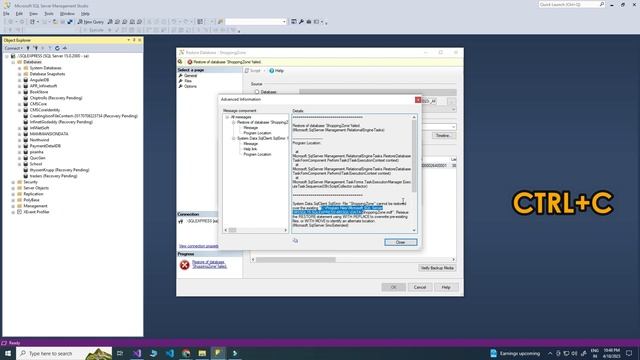This screenshot has width=640, height=360.
Task: Open File Explorer from the taskbar
Action: pos(202,353)
